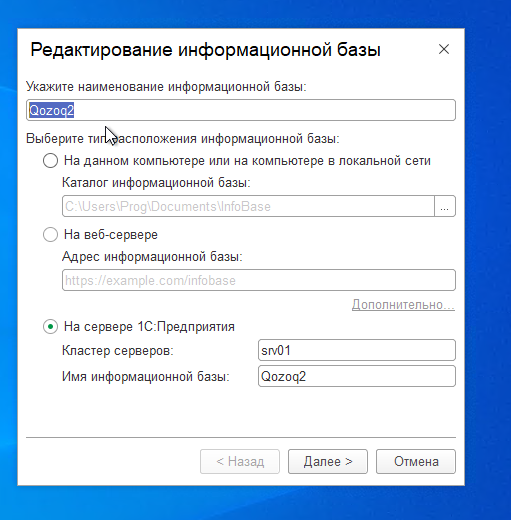Image resolution: width=511 pixels, height=520 pixels.
Task: Click the disabled "< Назад" button
Action: pyautogui.click(x=240, y=462)
